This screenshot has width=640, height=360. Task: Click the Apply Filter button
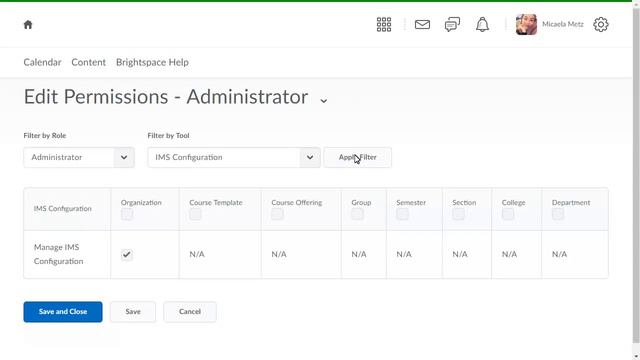tap(358, 158)
